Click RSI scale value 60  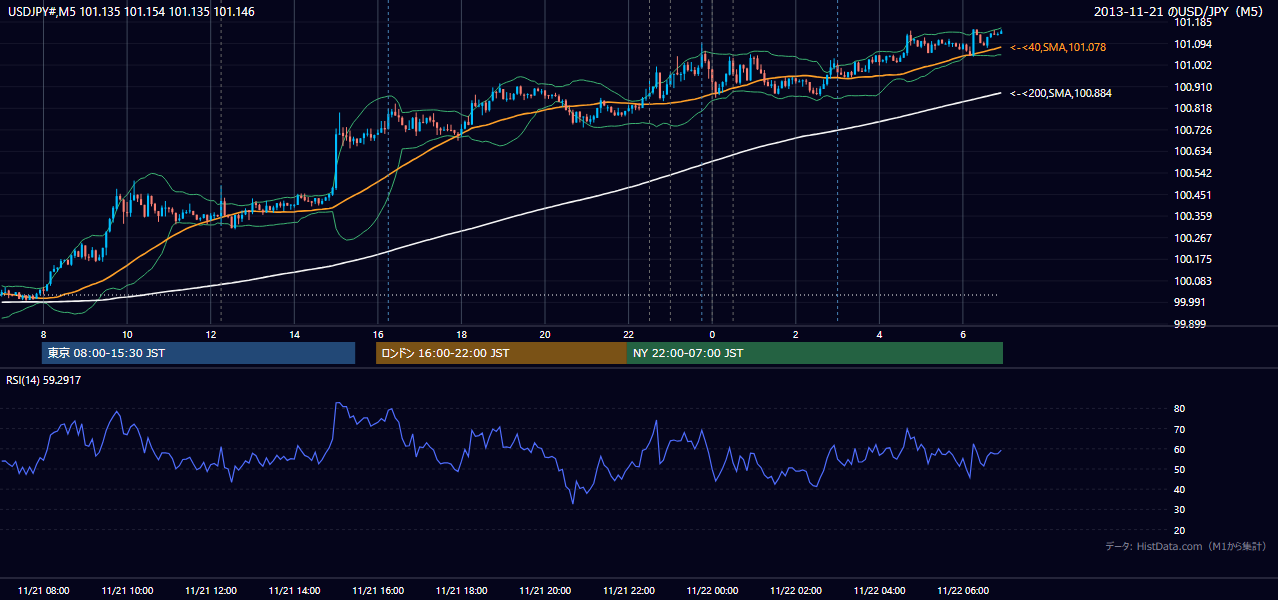click(x=1180, y=449)
